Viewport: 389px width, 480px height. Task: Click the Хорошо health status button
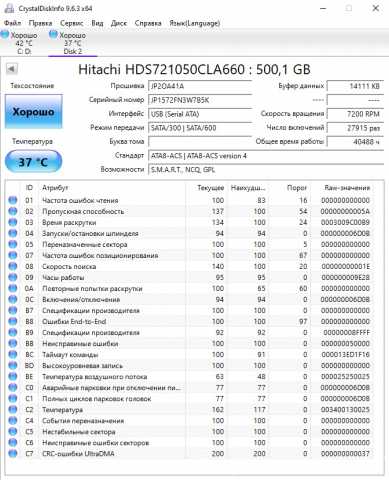(x=33, y=111)
